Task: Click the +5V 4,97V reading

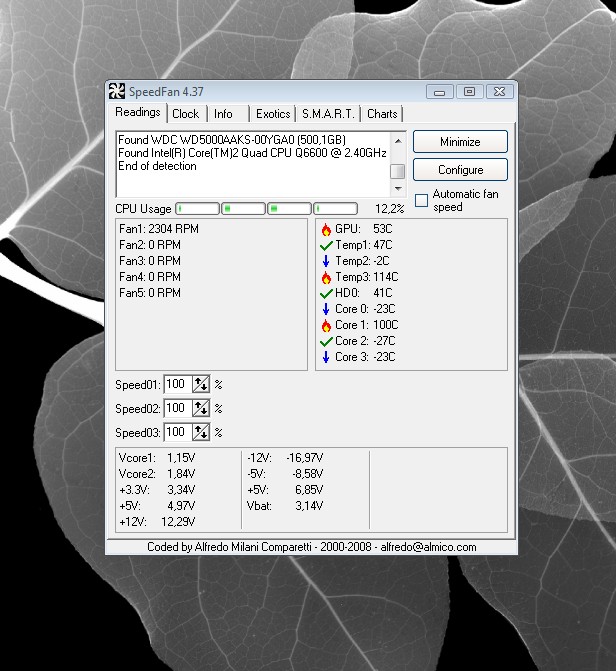Action: (x=157, y=506)
